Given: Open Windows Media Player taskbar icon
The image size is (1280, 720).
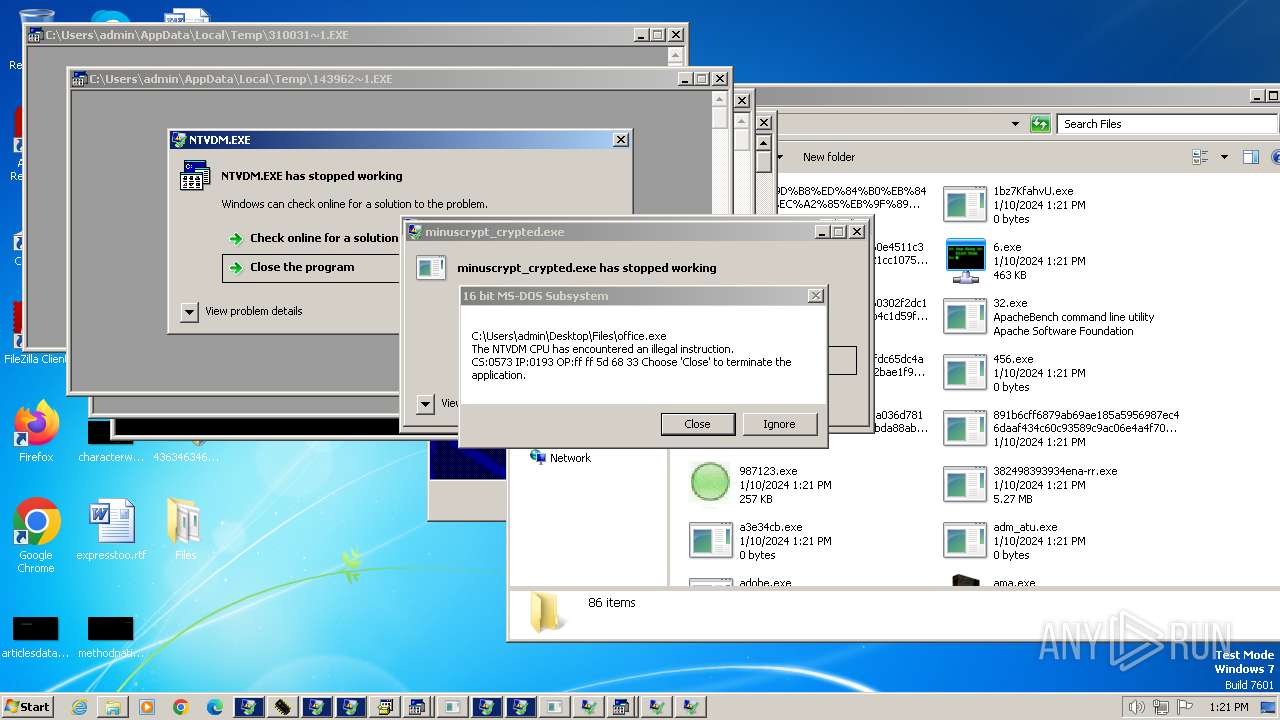Looking at the screenshot, I should point(147,707).
